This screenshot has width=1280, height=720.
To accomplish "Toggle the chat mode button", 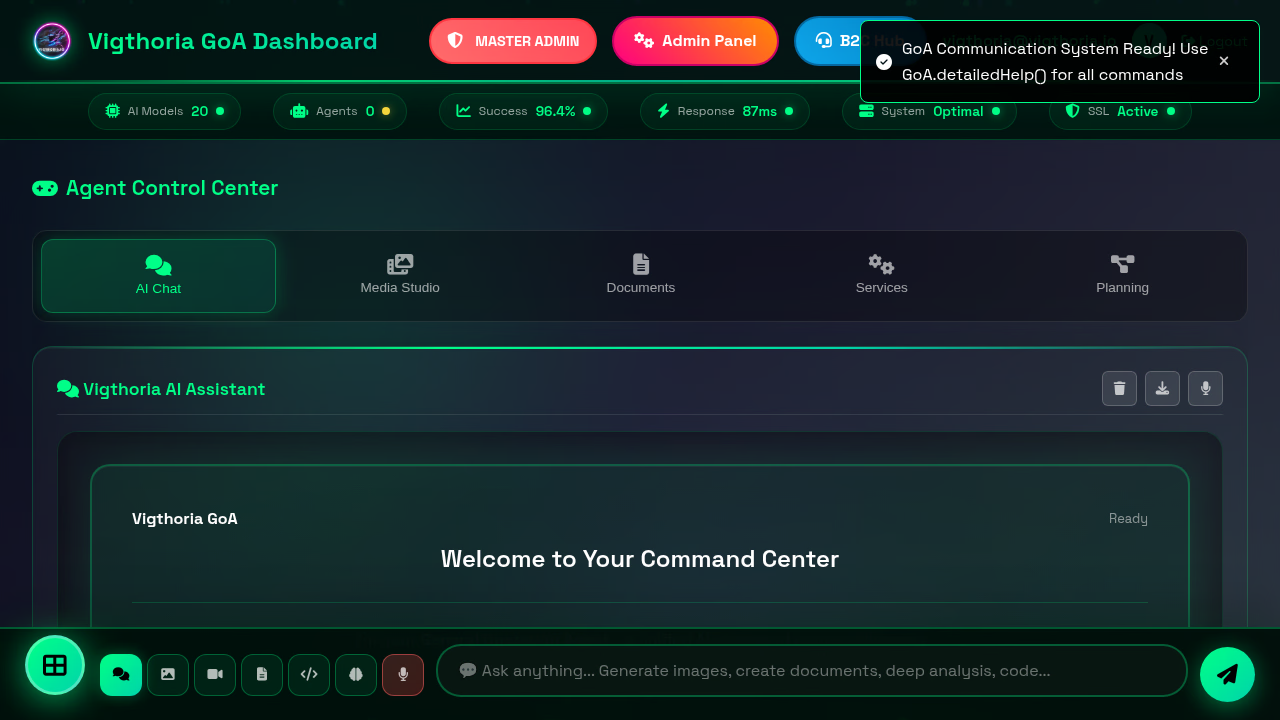I will (x=121, y=675).
